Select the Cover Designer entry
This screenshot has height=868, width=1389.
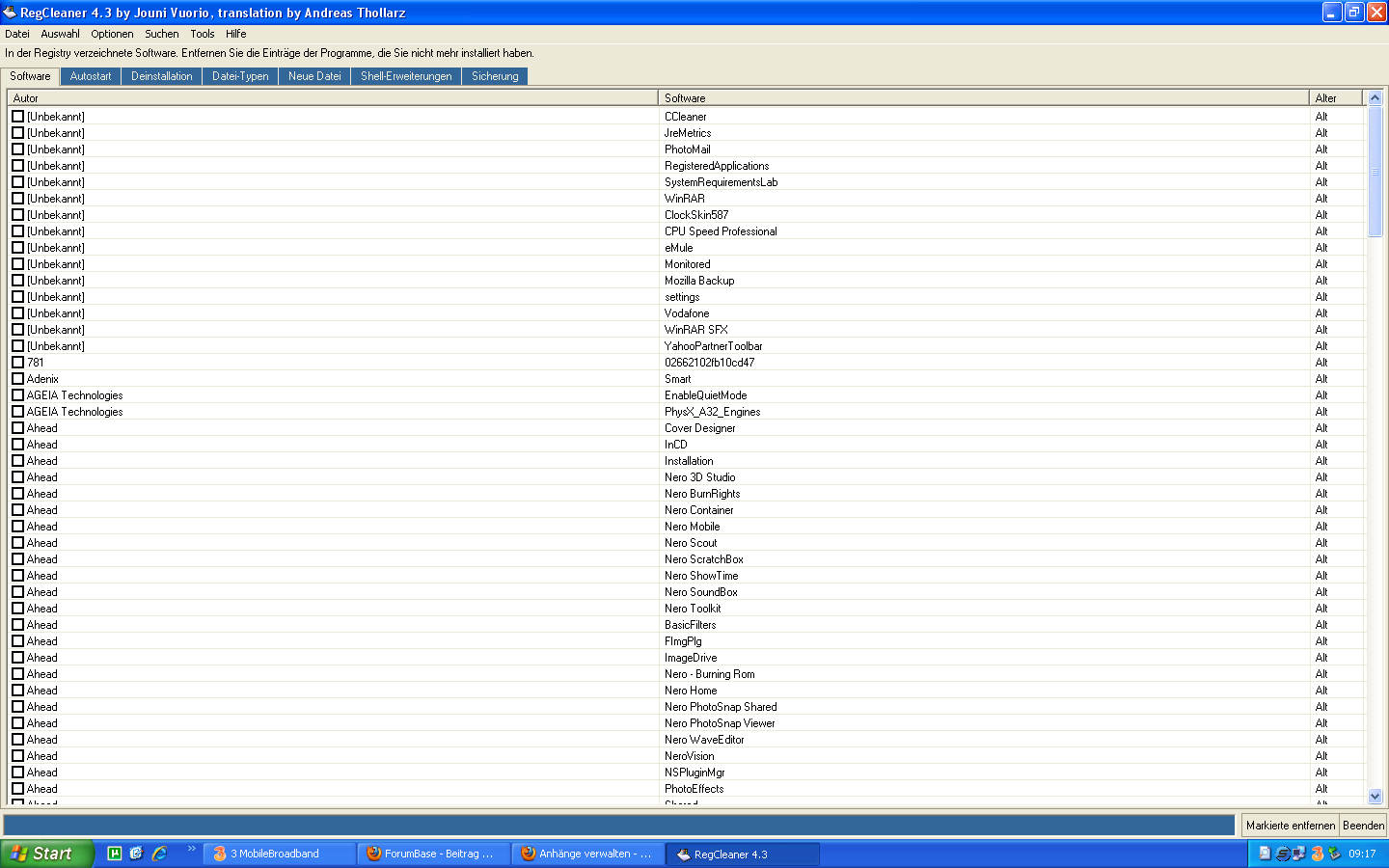pyautogui.click(x=700, y=428)
